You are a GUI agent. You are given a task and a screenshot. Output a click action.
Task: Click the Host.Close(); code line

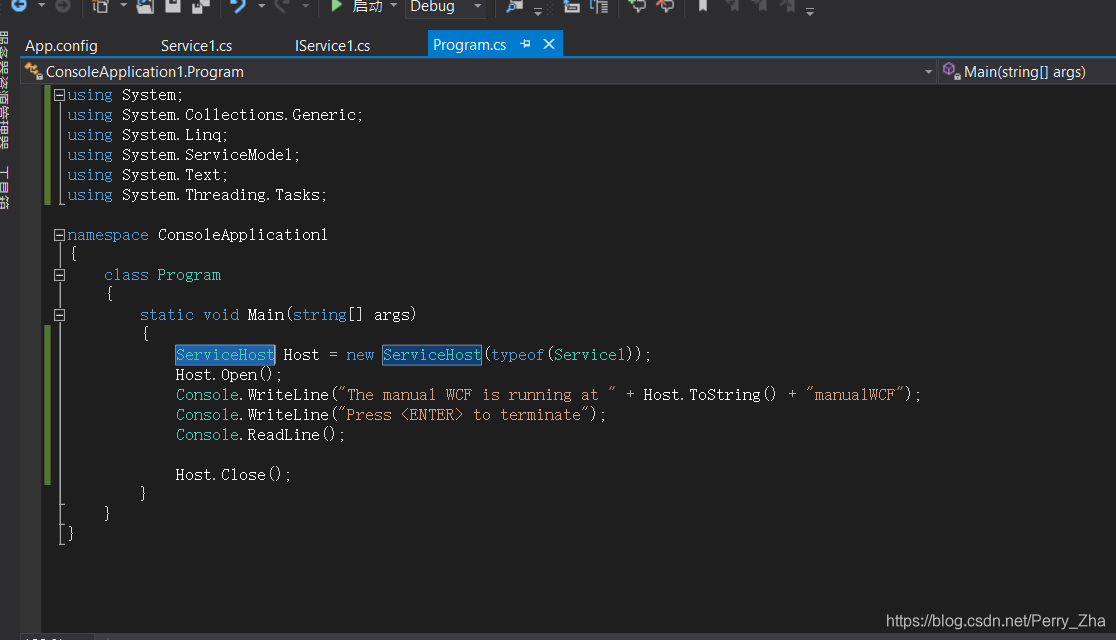point(233,475)
